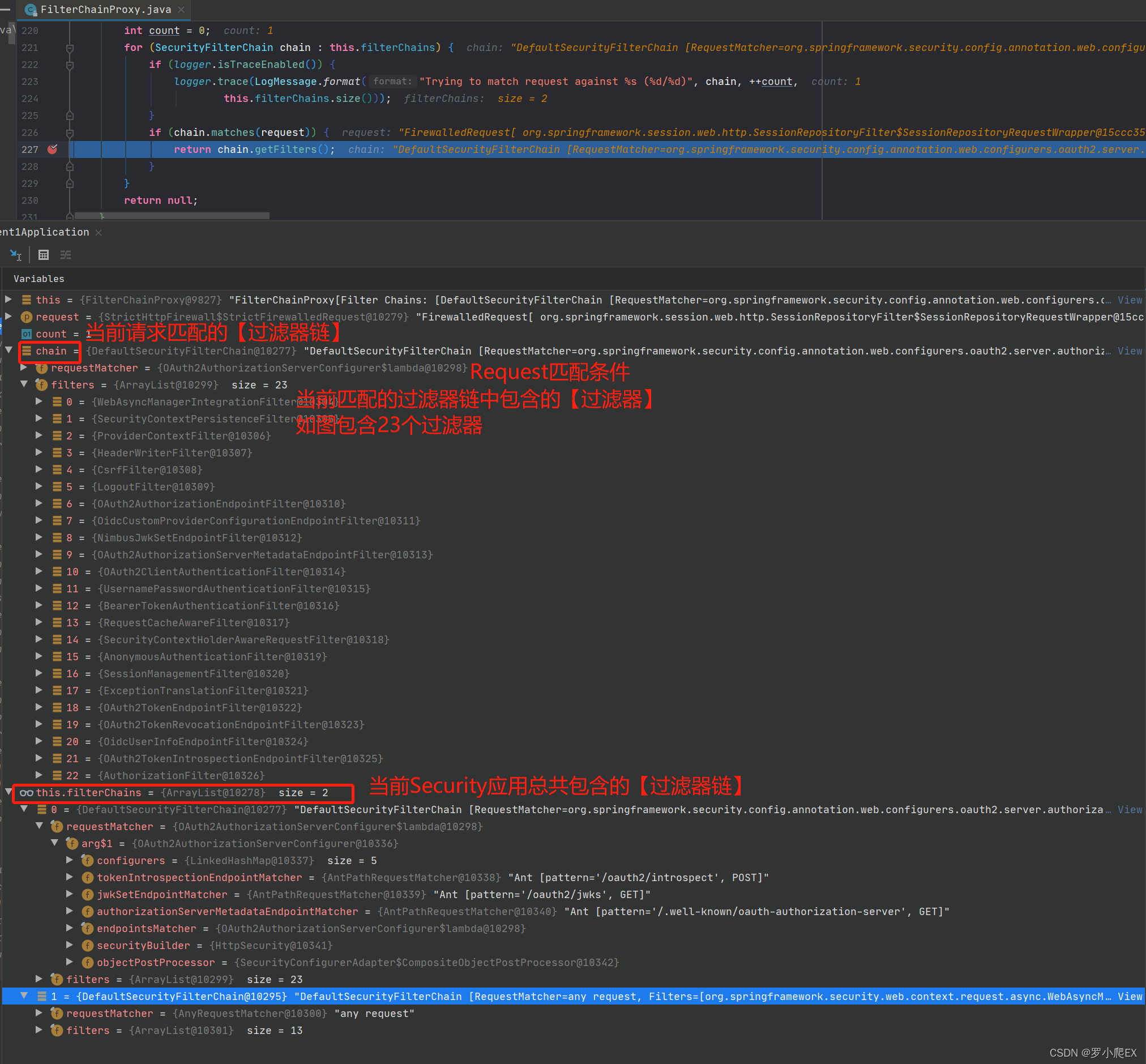
Task: Expand the configurers LinkedHashMap field
Action: (69, 860)
